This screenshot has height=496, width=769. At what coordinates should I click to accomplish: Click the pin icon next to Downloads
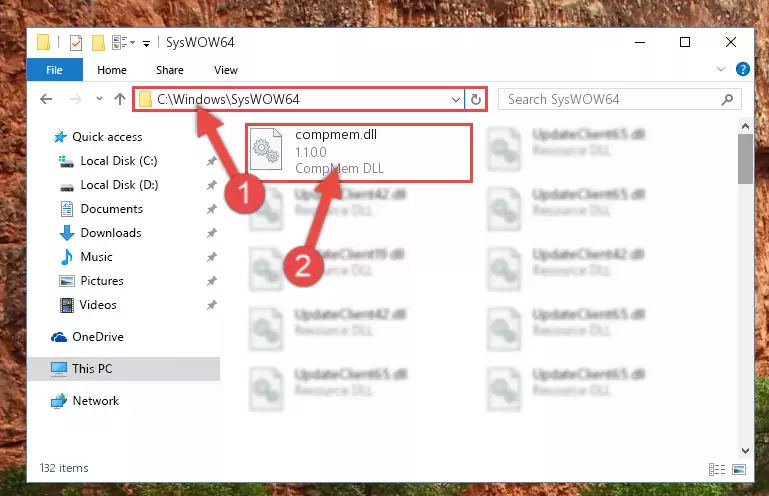coord(211,233)
